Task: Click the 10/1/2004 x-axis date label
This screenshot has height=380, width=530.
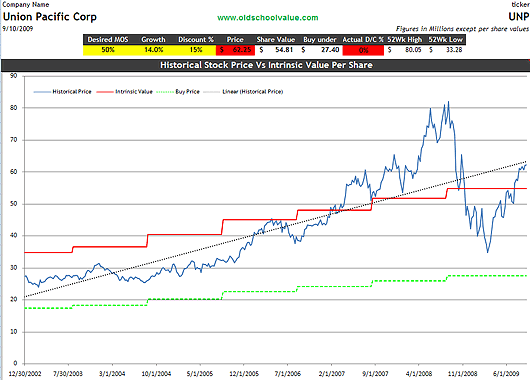Action: [156, 374]
